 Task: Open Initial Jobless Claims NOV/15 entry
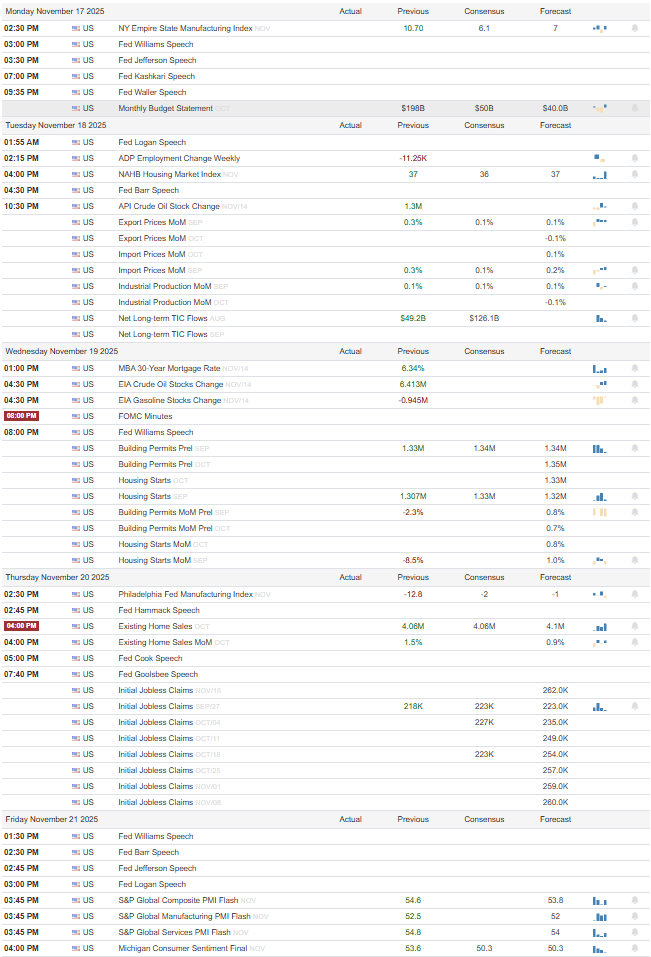156,690
